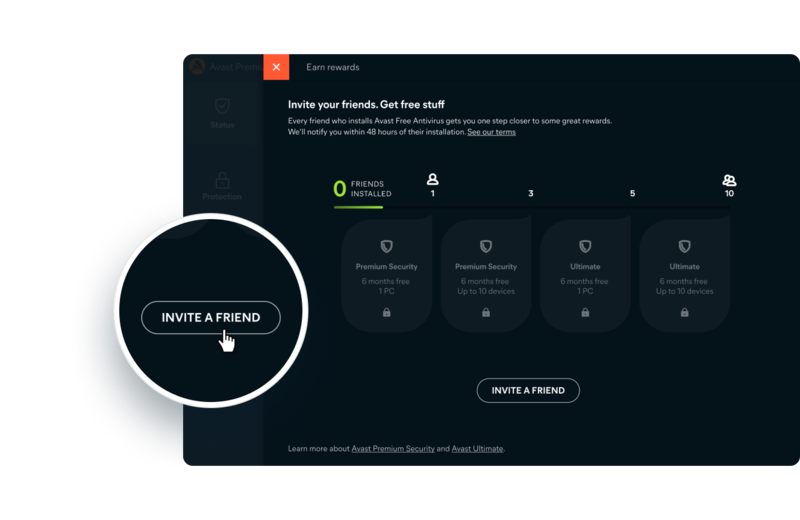Click lock icon on Premium Security 1 PC card
This screenshot has width=800, height=520.
coord(387,312)
